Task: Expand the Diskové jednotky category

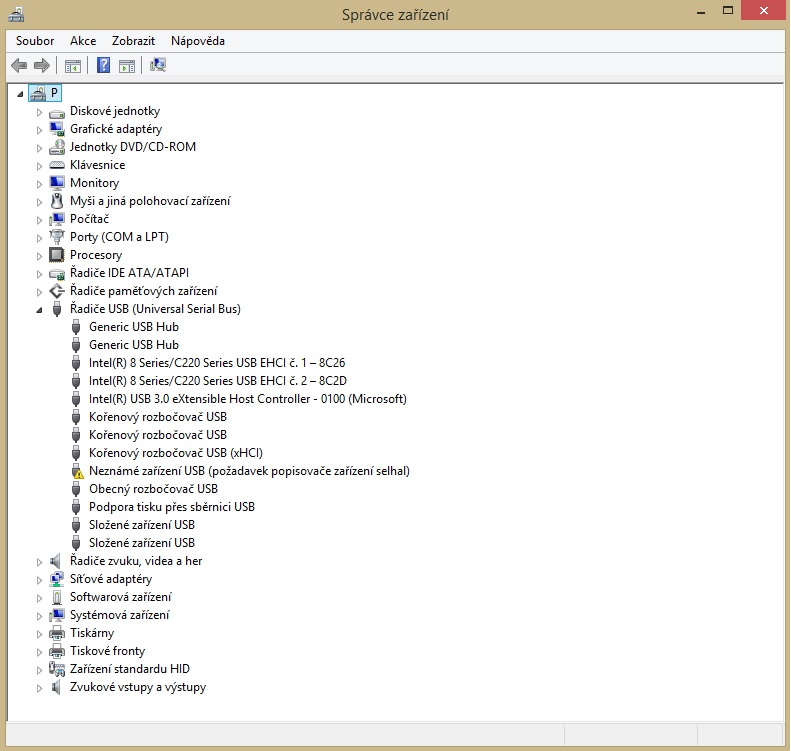Action: (x=40, y=112)
